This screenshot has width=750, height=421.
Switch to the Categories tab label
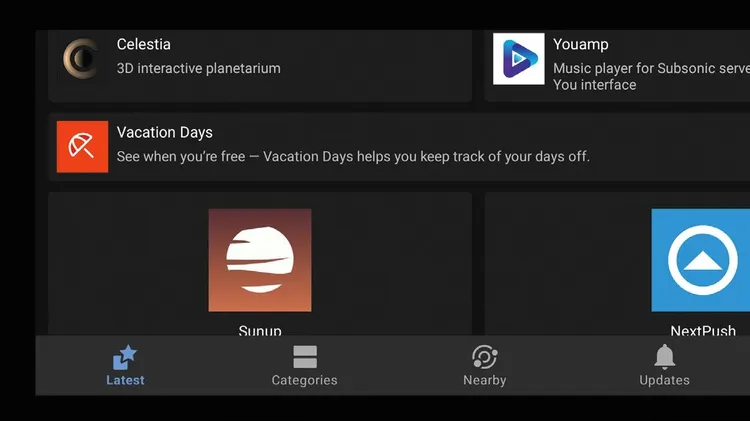305,380
